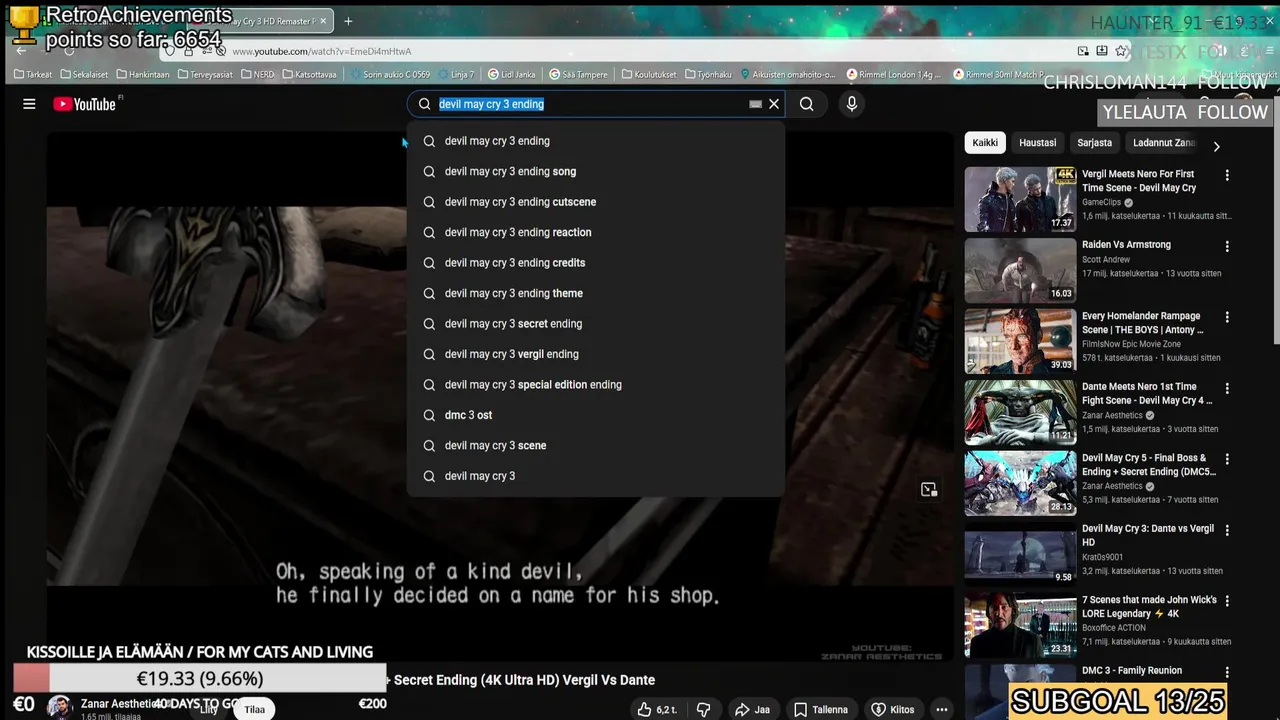Viewport: 1280px width, 720px height.
Task: Open the Rimmel London 1,4g bookmark
Action: tap(894, 74)
